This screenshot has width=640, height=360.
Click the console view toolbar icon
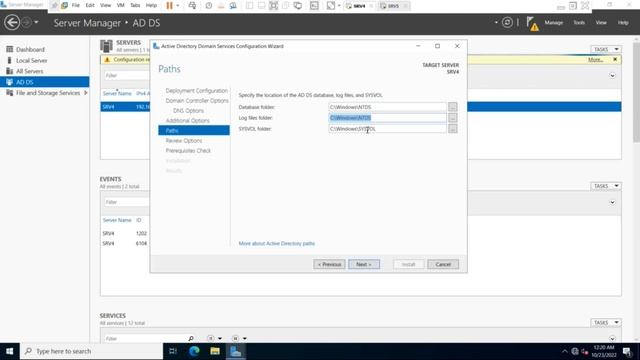click(x=314, y=6)
